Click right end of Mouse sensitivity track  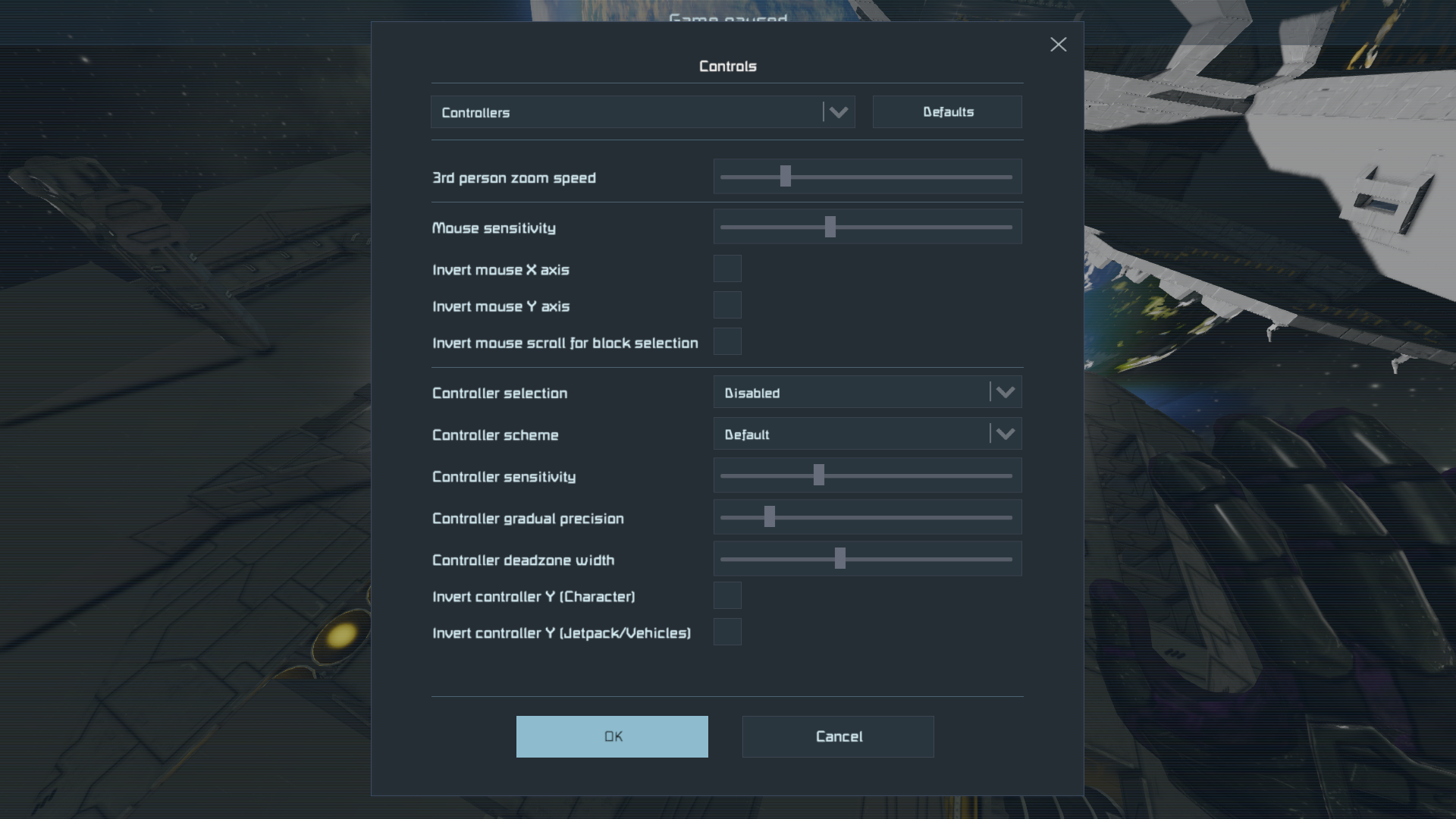click(1009, 227)
